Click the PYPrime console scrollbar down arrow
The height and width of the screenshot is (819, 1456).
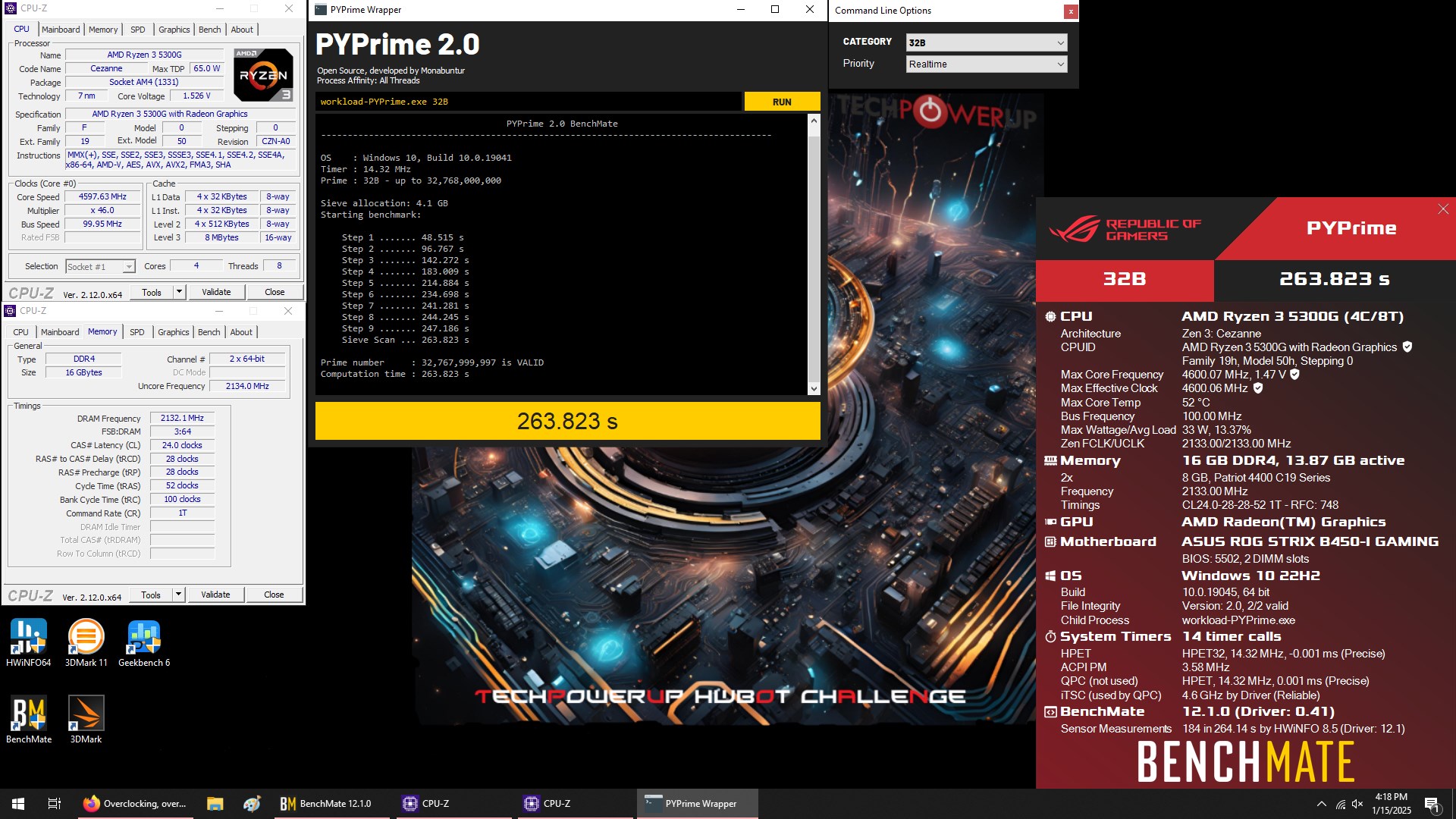pos(814,389)
